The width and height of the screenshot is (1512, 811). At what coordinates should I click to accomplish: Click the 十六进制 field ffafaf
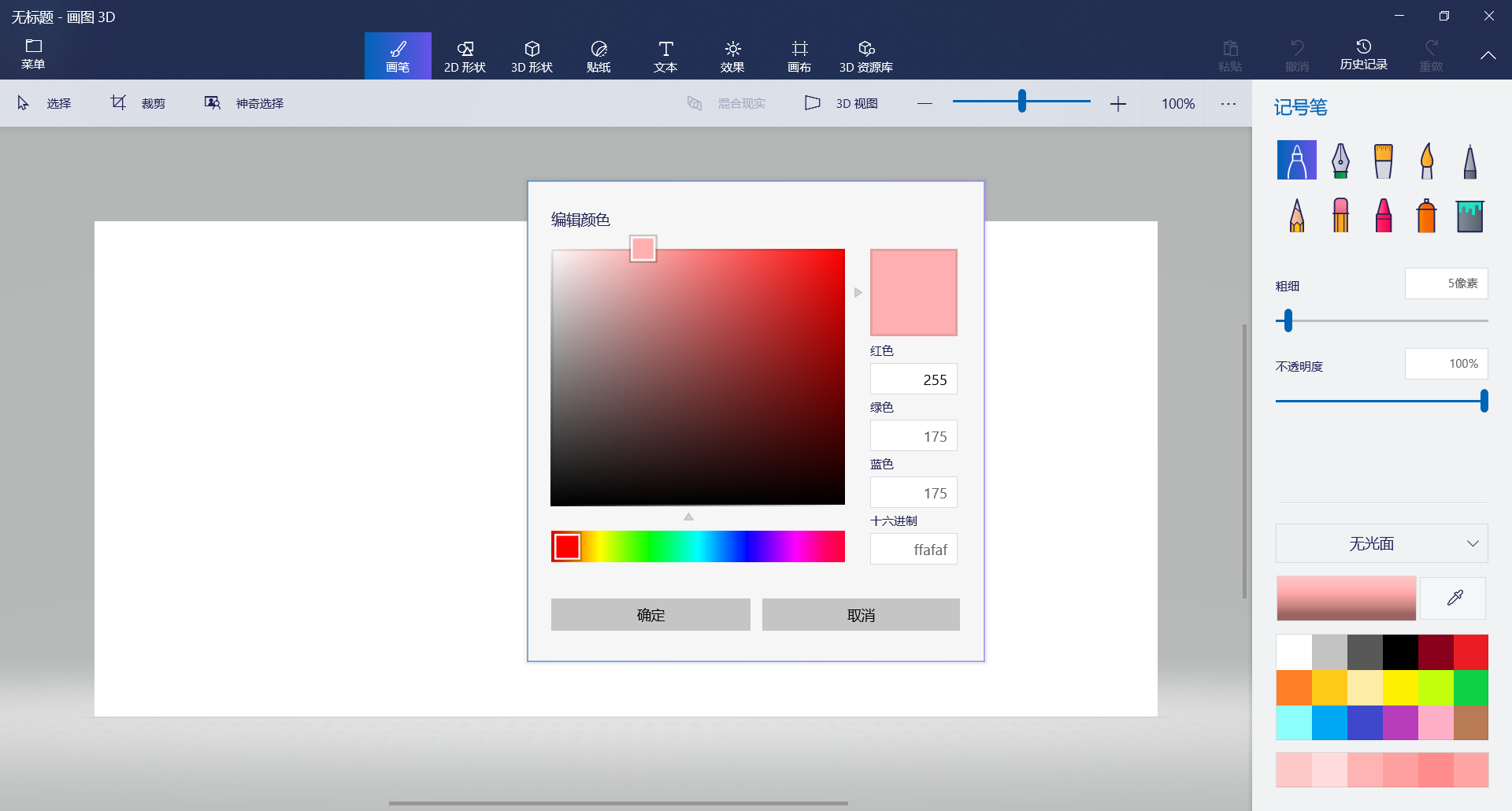913,550
